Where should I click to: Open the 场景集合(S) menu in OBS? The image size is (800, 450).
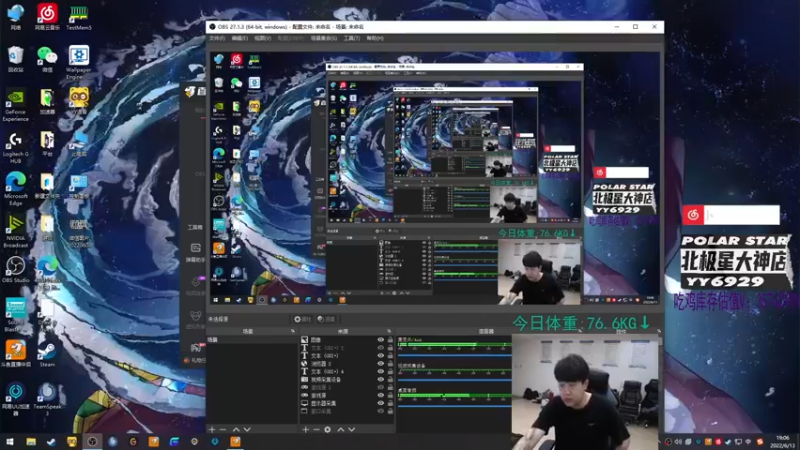[x=324, y=38]
